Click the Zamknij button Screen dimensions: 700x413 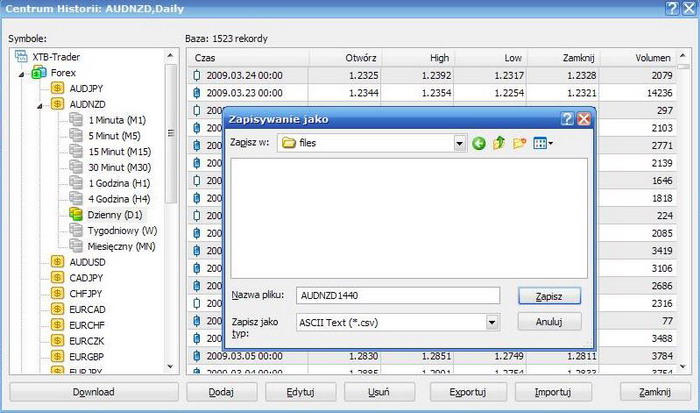point(655,392)
